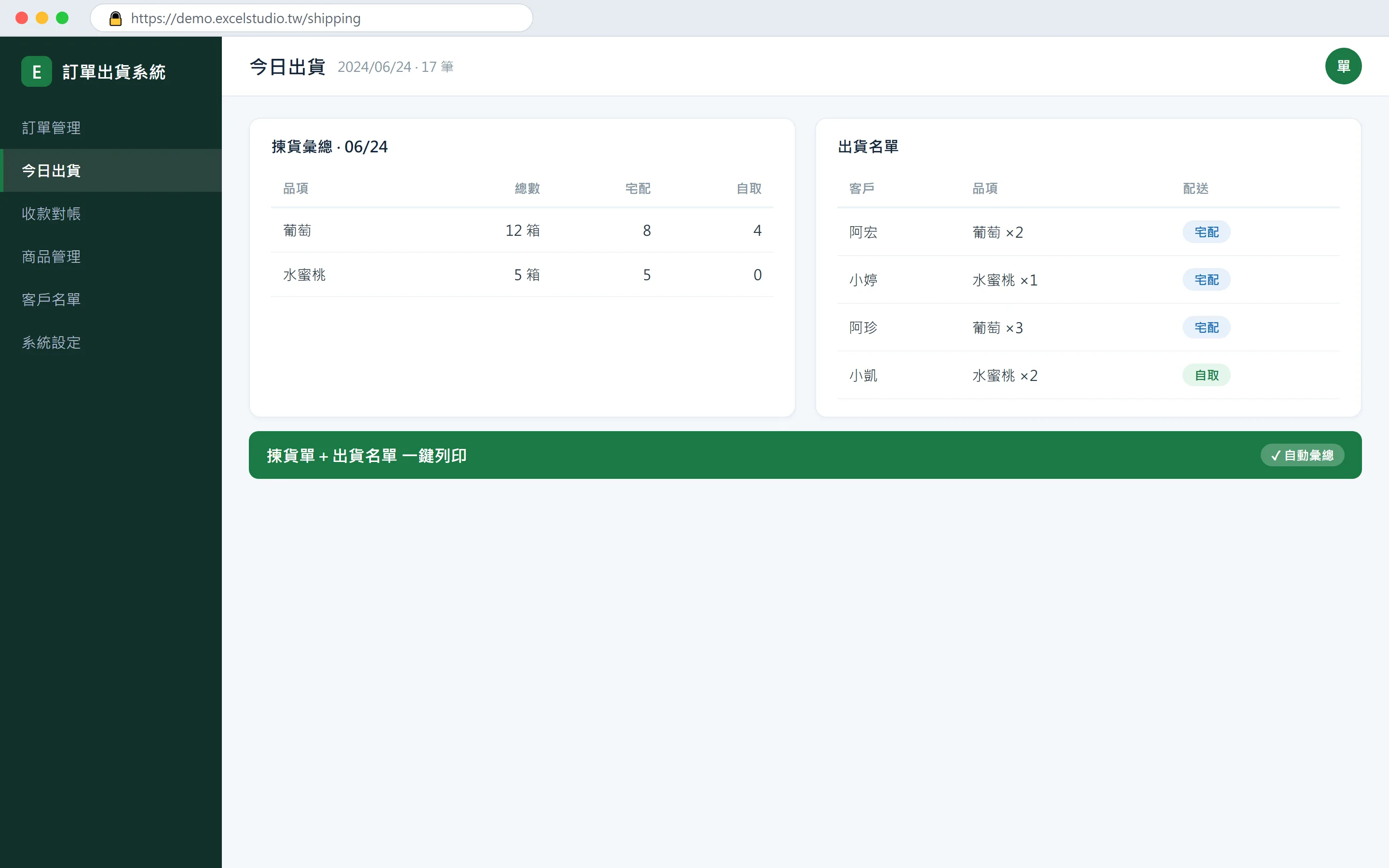Click 宅配 tag in 阿宏 row
Image resolution: width=1389 pixels, height=868 pixels.
point(1207,232)
